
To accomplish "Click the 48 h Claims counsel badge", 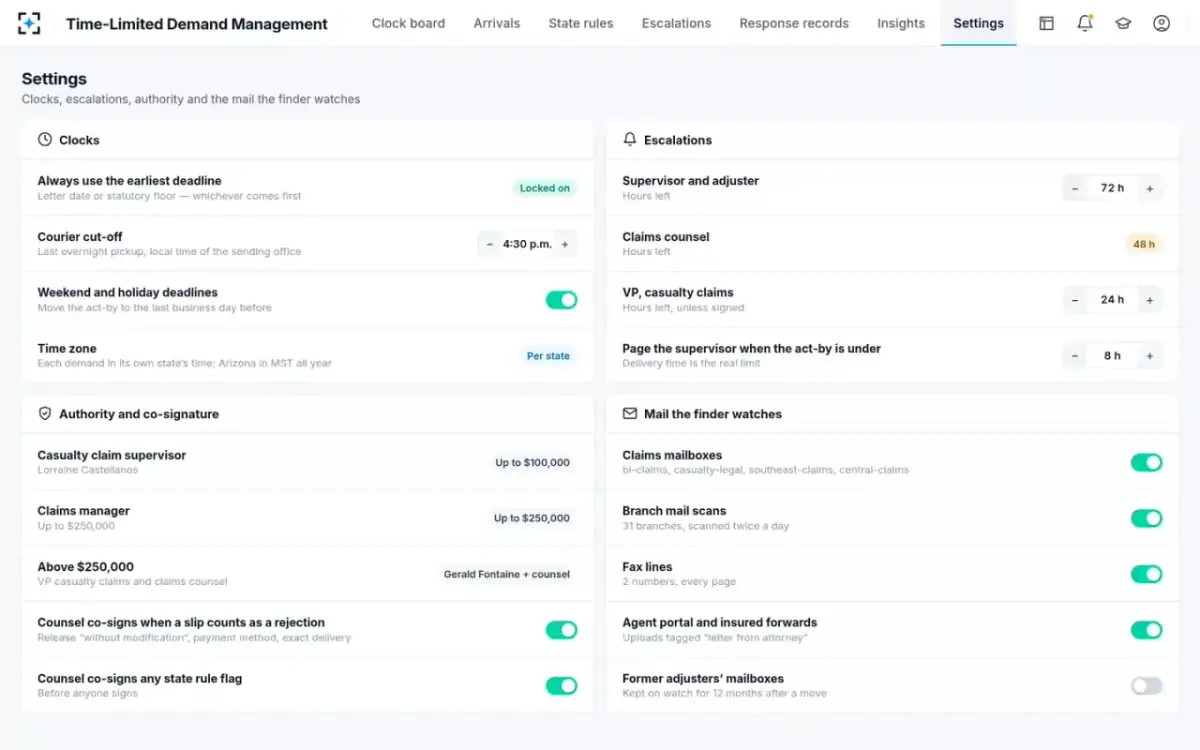I will tap(1144, 244).
